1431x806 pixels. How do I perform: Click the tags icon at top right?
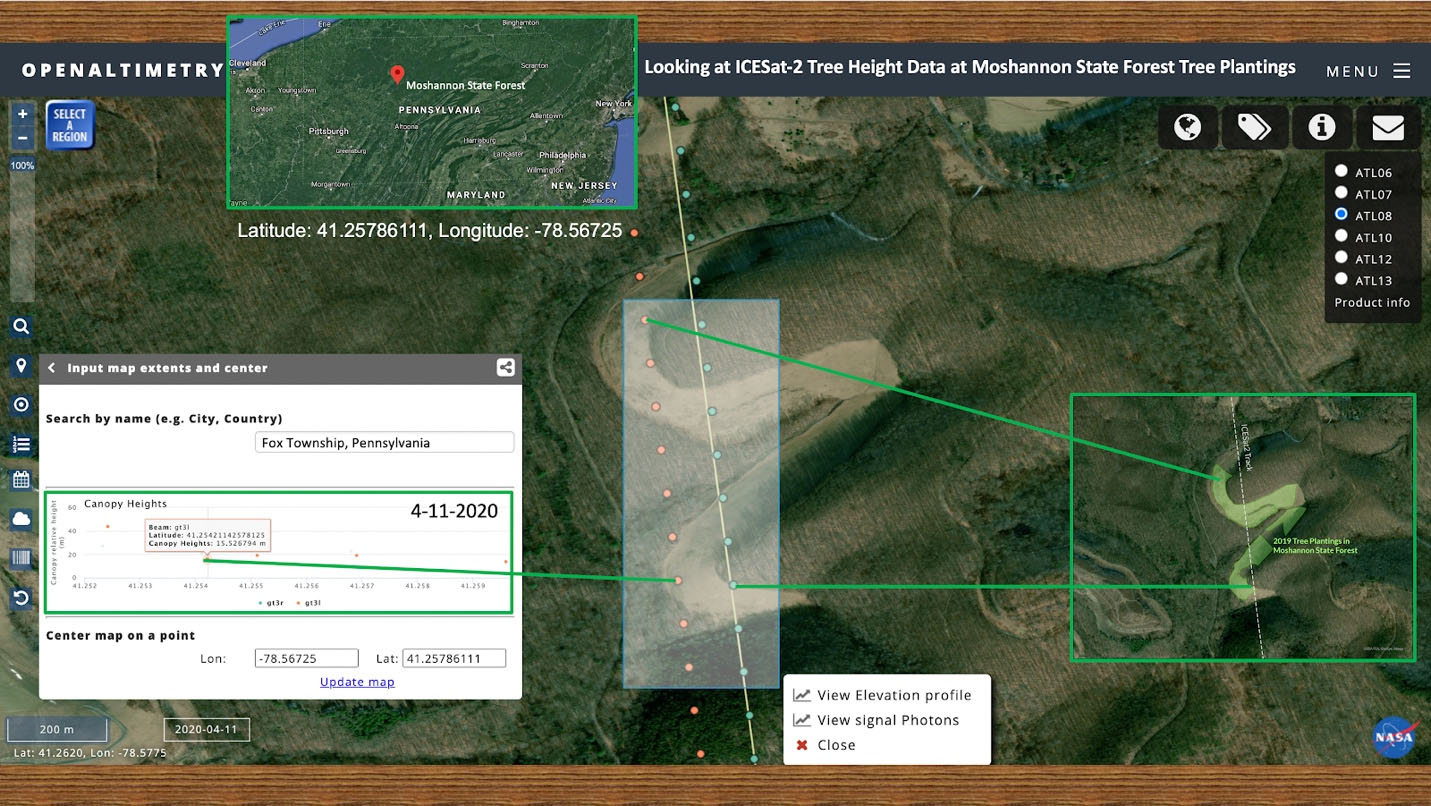pos(1254,127)
